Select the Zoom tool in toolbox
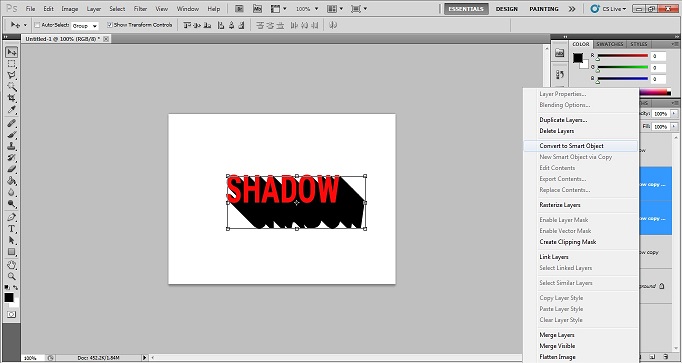 pos(12,276)
